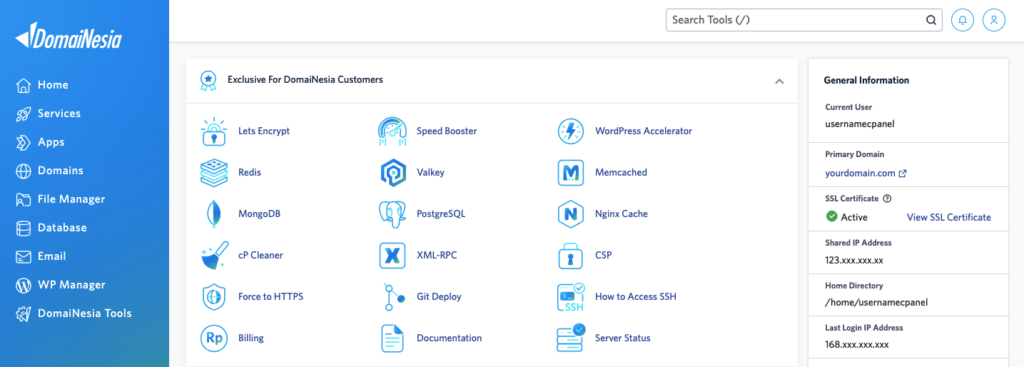Click the Server Status text link
The width and height of the screenshot is (1024, 367).
coord(622,338)
